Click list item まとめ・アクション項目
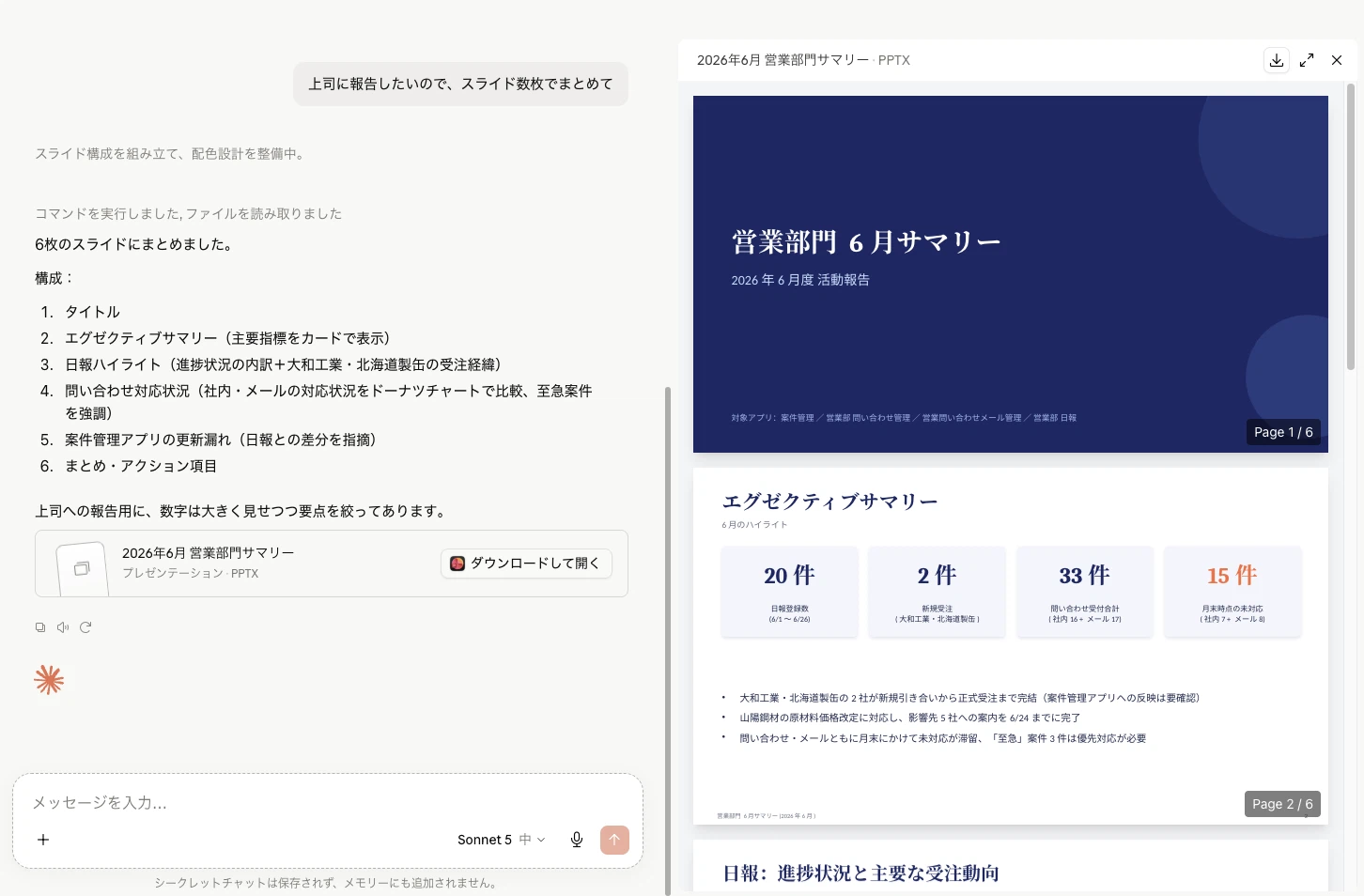 tap(141, 466)
